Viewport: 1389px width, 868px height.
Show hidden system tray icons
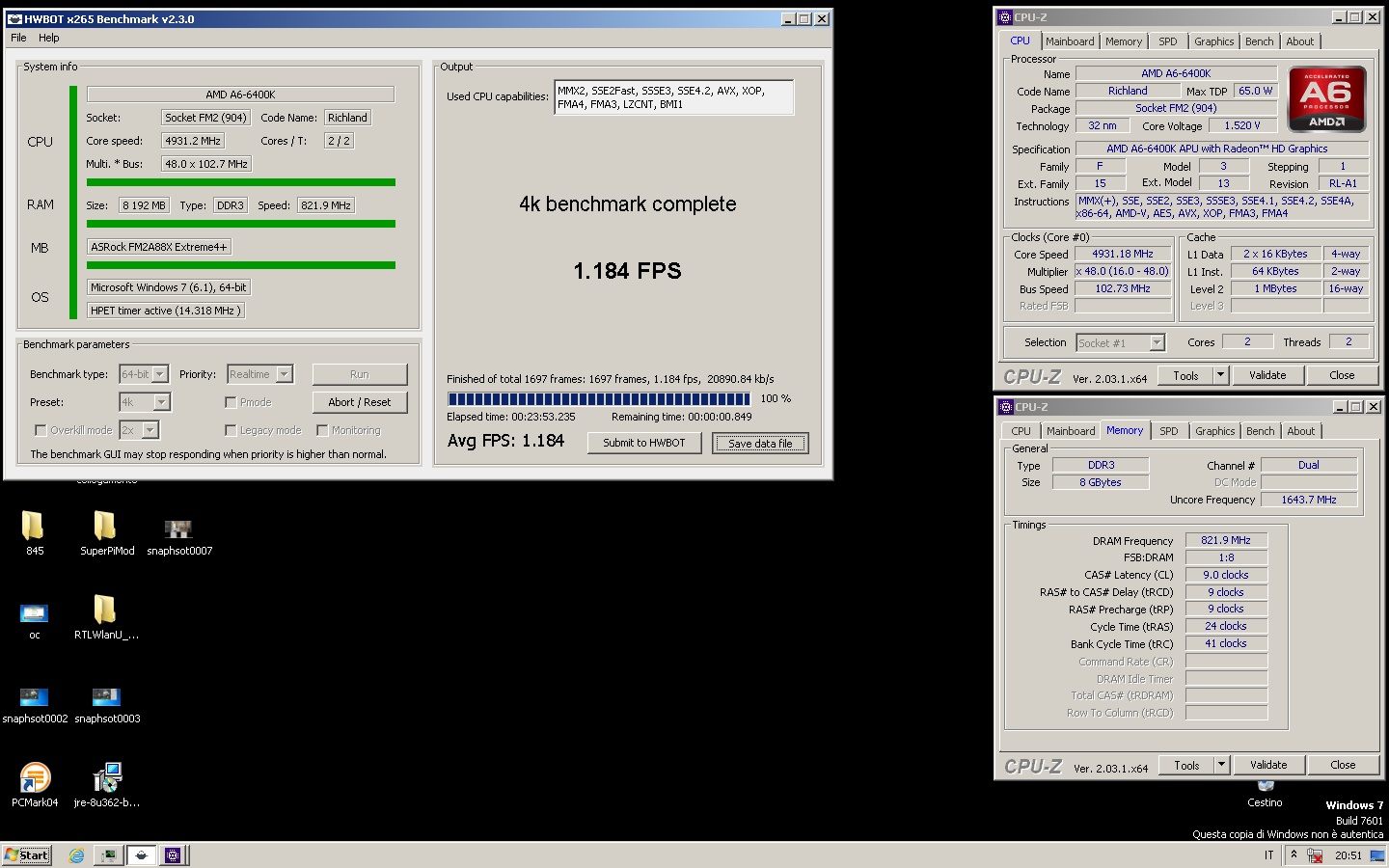pyautogui.click(x=1294, y=855)
